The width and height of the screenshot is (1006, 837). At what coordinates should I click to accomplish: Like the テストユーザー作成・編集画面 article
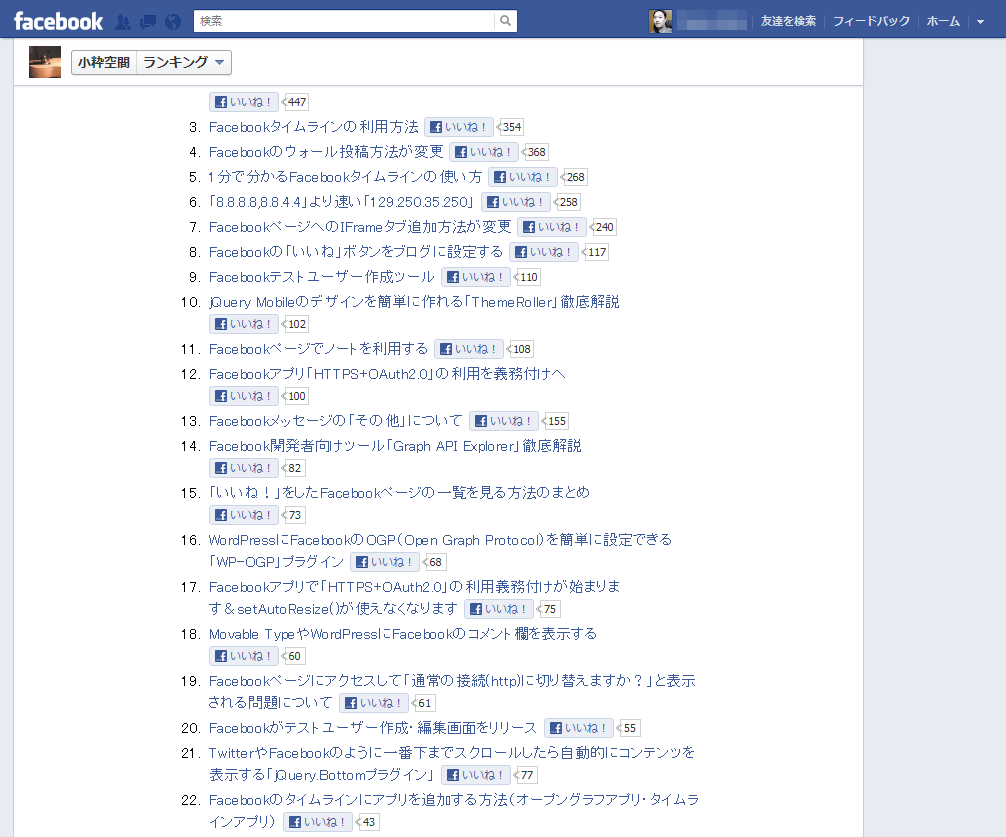tap(579, 728)
